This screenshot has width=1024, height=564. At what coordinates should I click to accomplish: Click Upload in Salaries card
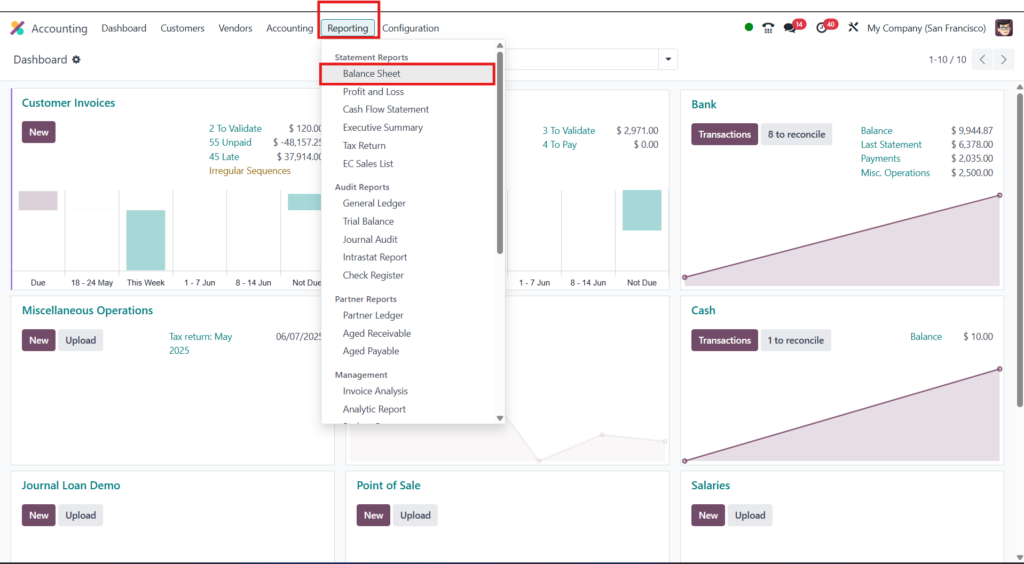[x=750, y=515]
